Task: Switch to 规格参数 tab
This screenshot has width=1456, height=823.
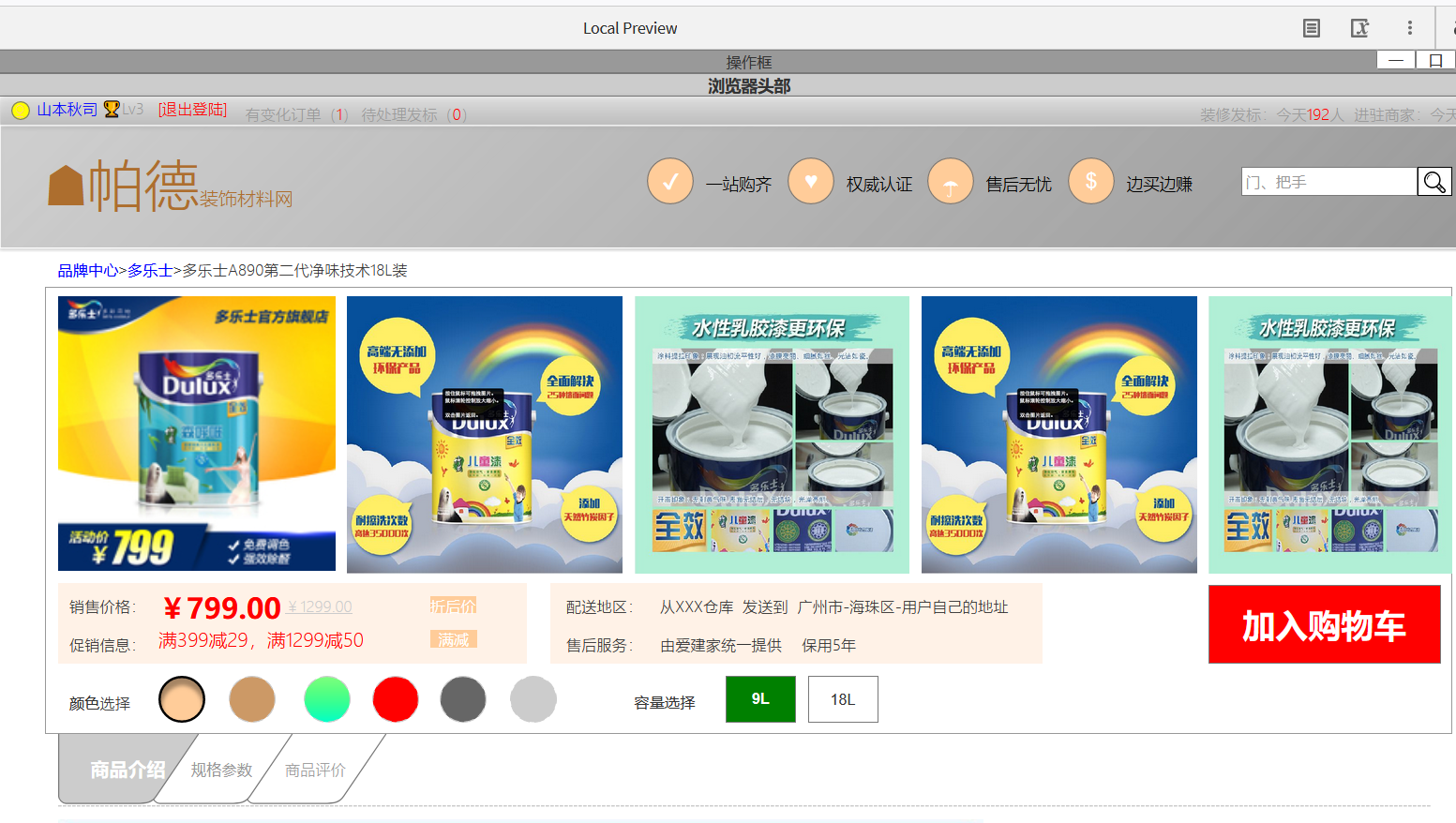Action: click(x=222, y=770)
